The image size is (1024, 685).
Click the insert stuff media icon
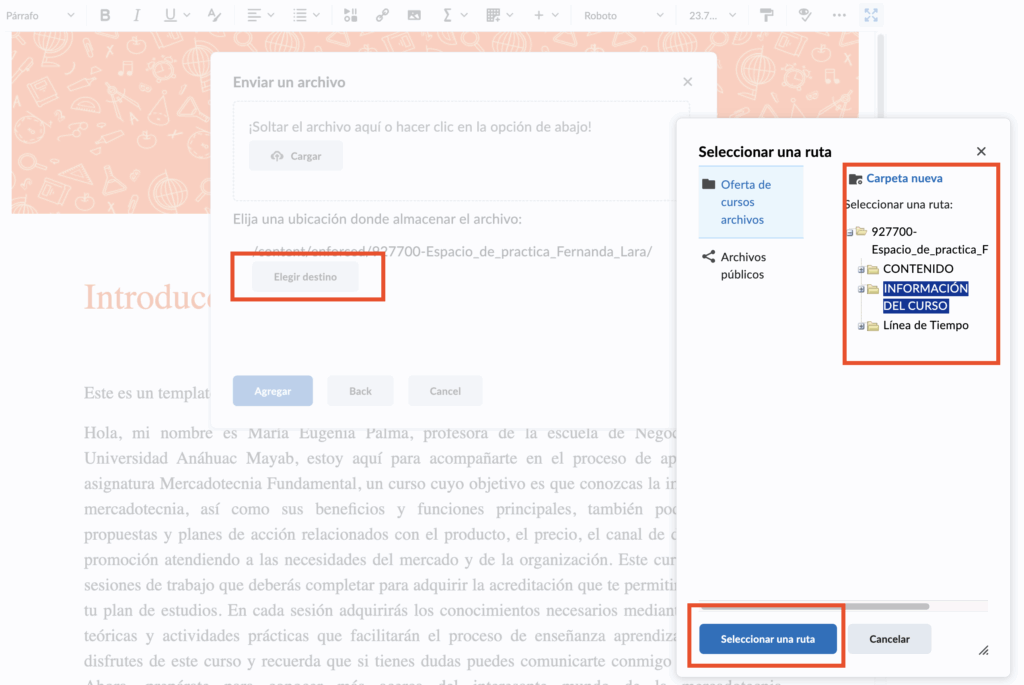pyautogui.click(x=350, y=15)
